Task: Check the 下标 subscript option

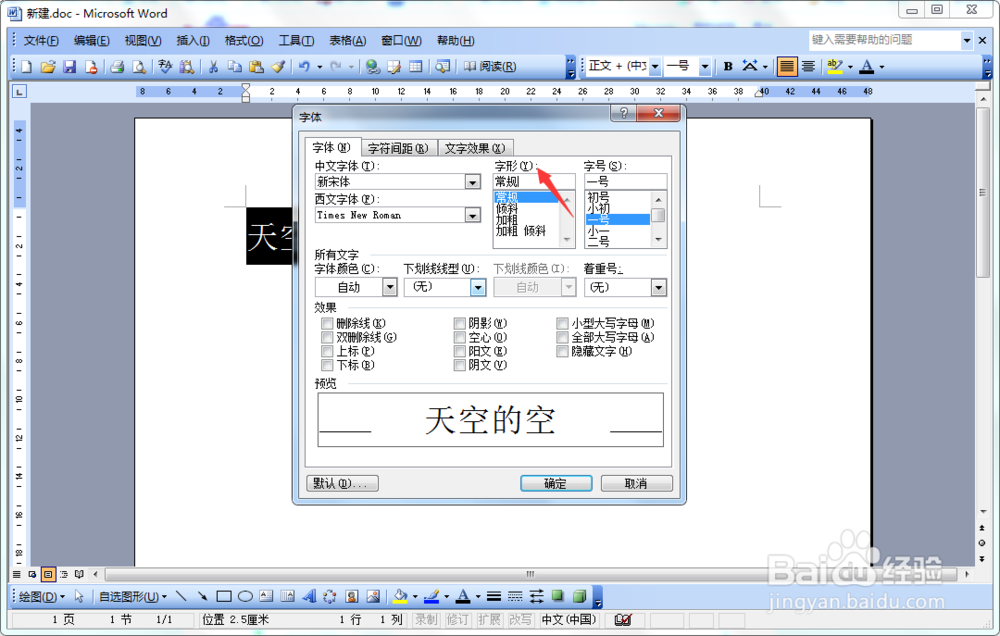Action: click(x=327, y=366)
